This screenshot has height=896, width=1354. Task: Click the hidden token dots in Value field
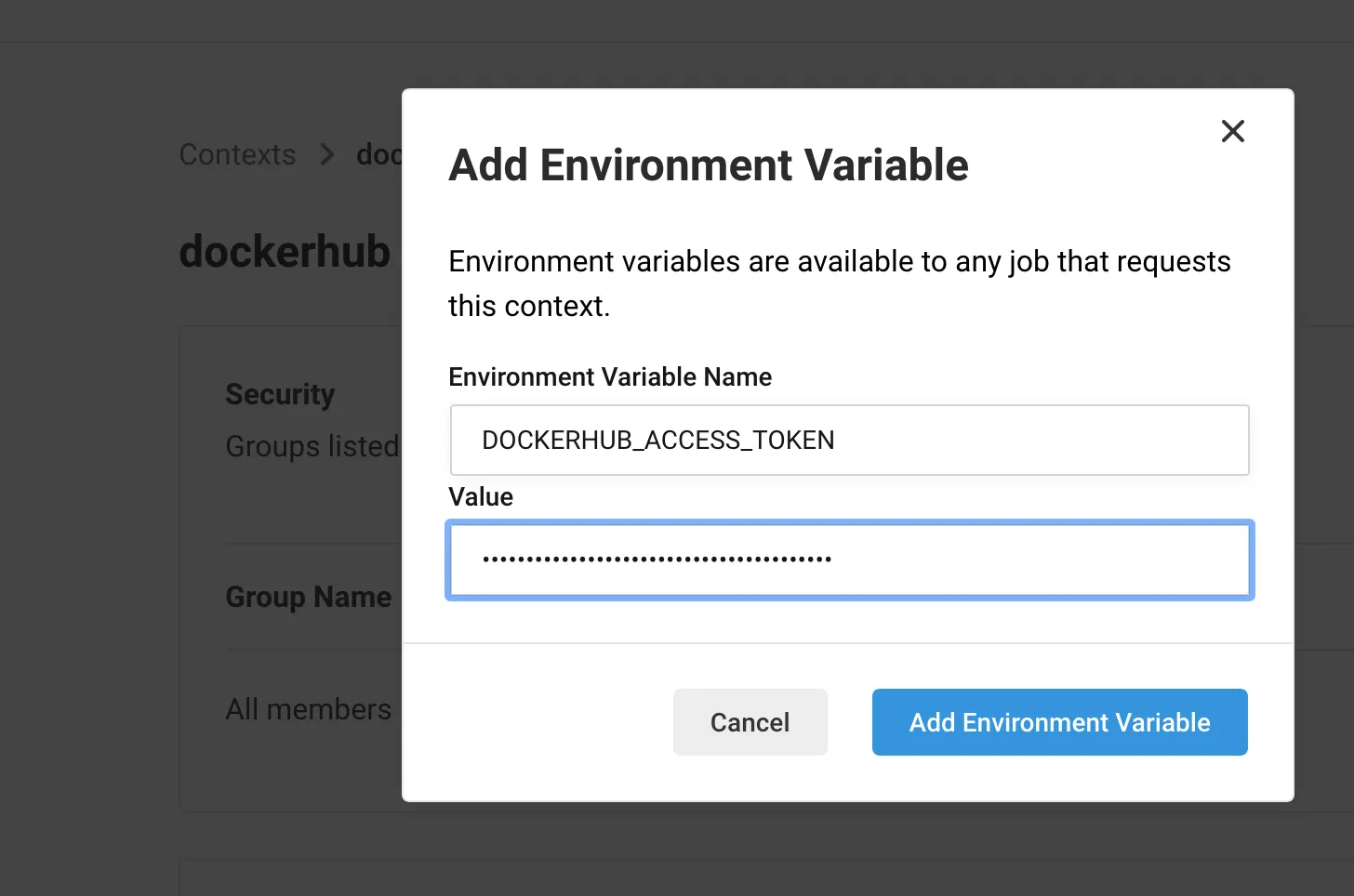tap(656, 558)
